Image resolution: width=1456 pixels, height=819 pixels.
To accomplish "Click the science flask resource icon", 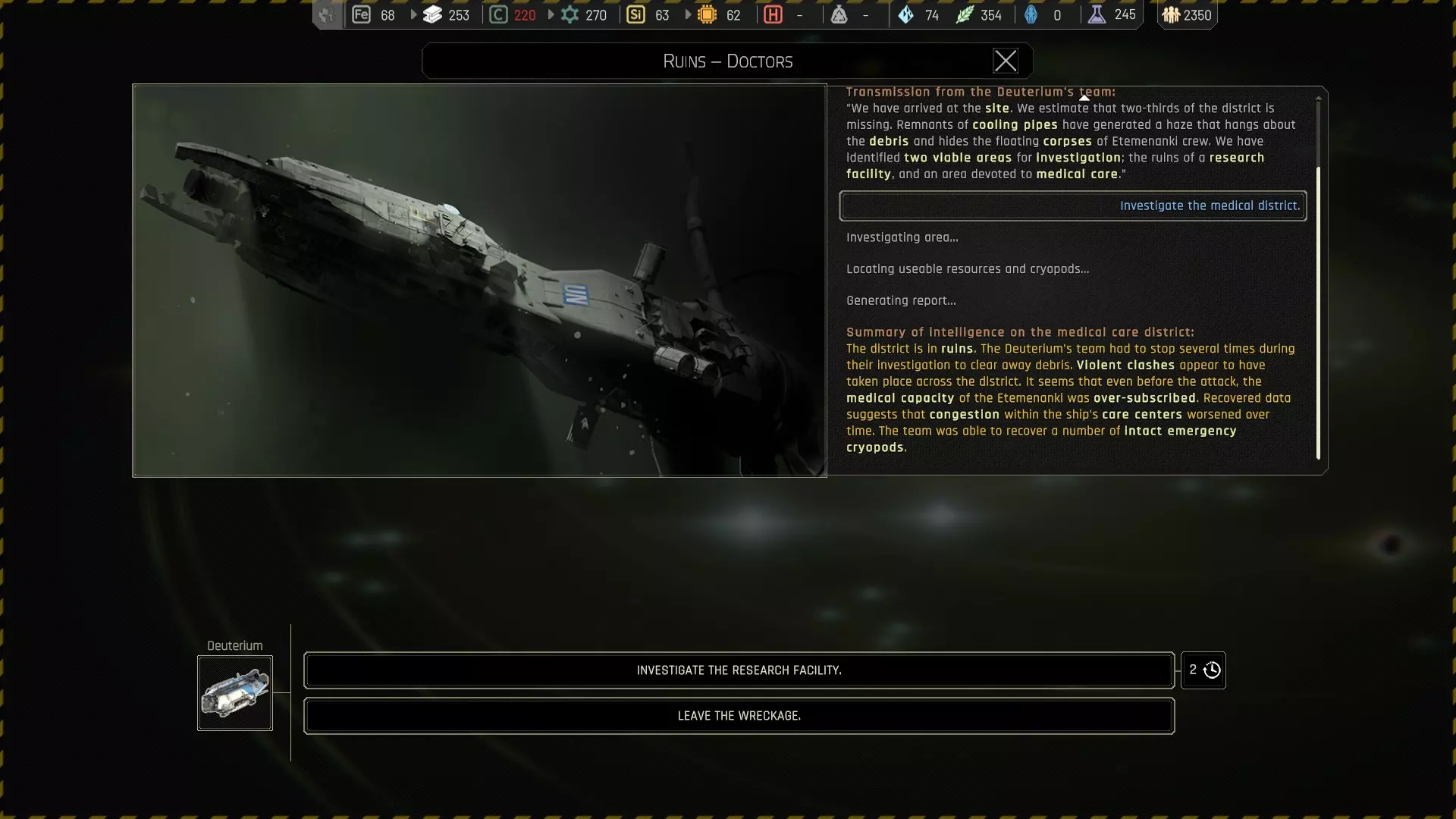I will click(x=1097, y=14).
